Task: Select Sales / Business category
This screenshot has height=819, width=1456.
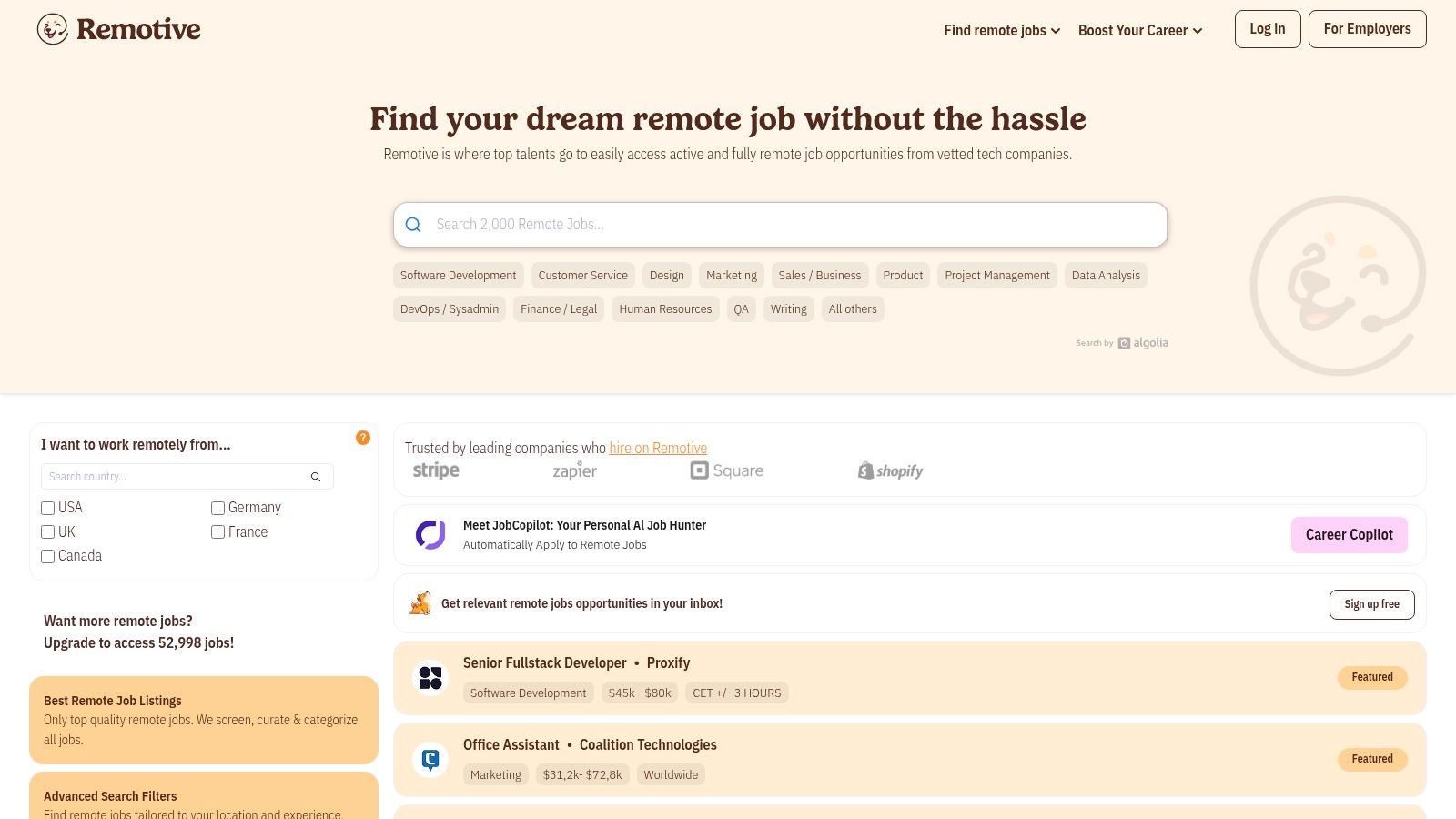Action: pos(819,276)
